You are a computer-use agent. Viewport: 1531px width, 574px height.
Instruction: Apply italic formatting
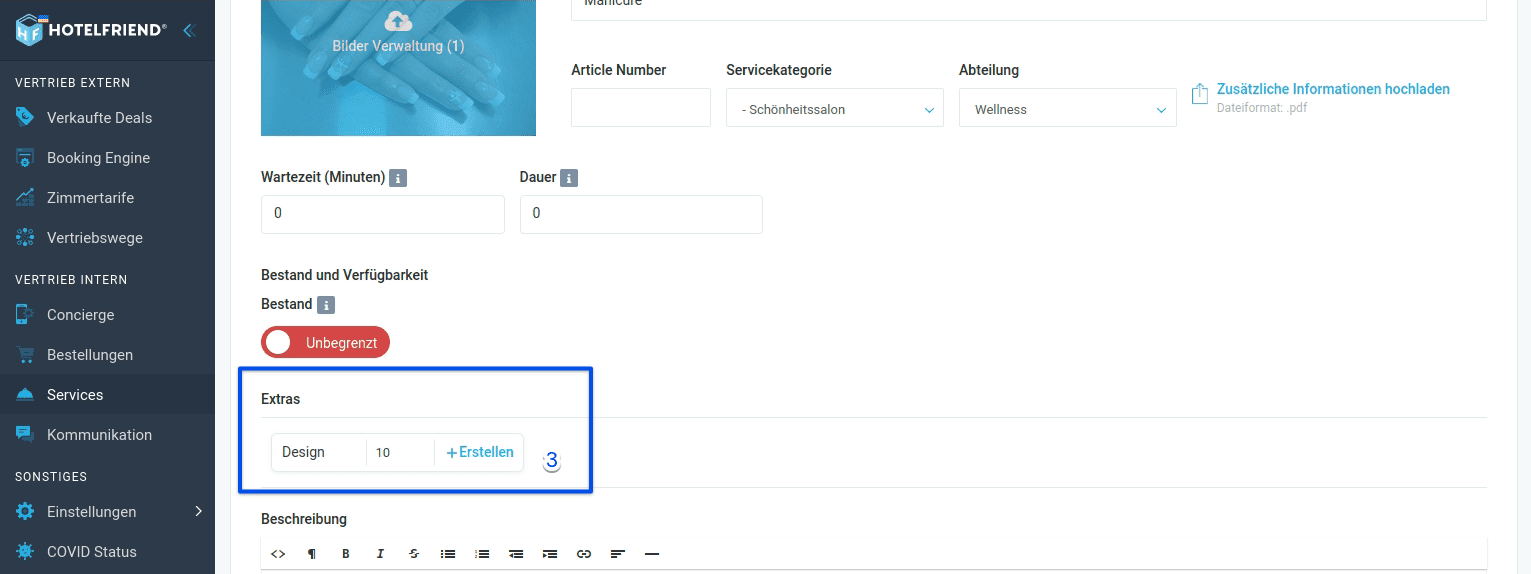(x=380, y=554)
